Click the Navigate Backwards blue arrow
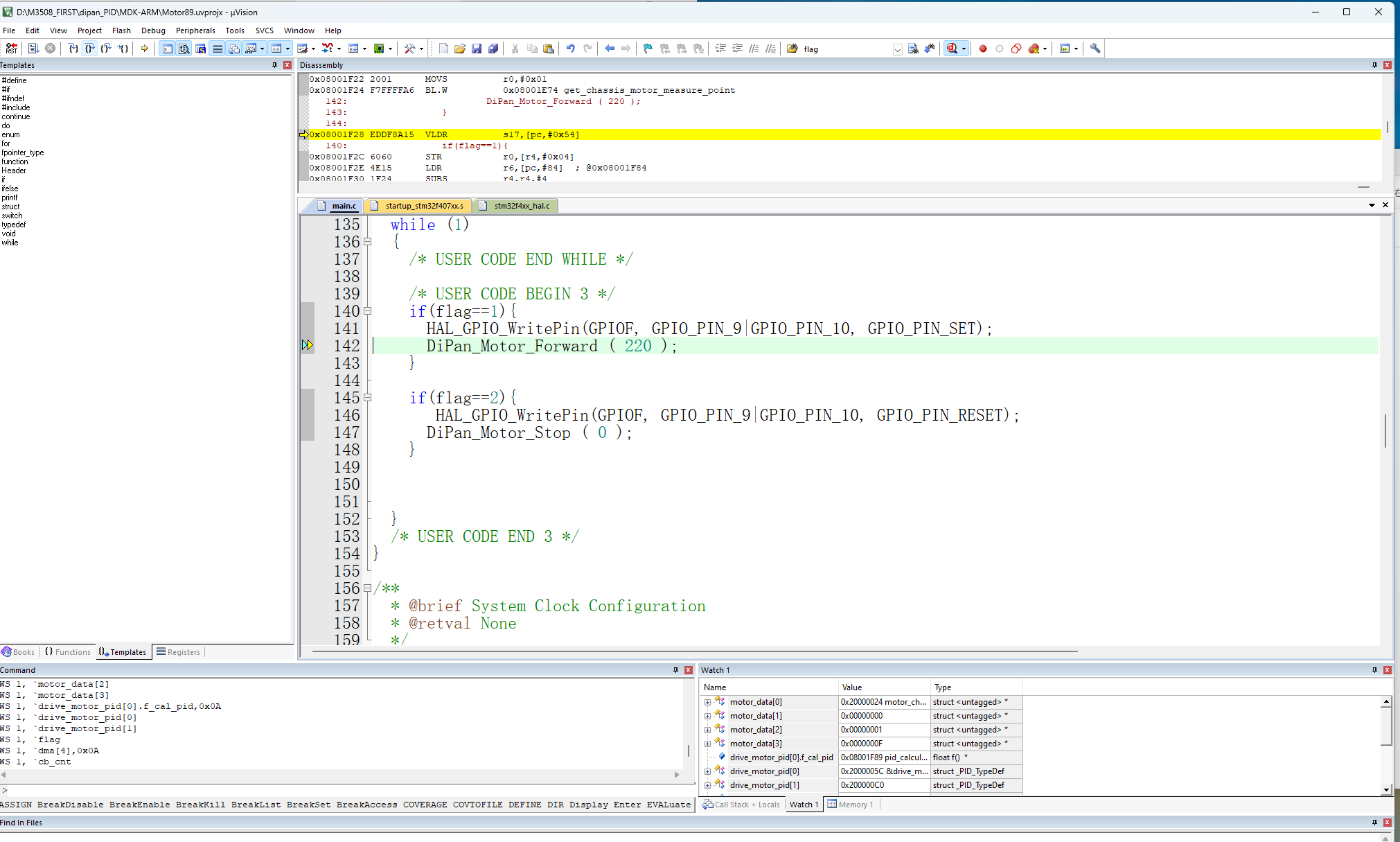Viewport: 1400px width, 842px height. (610, 49)
